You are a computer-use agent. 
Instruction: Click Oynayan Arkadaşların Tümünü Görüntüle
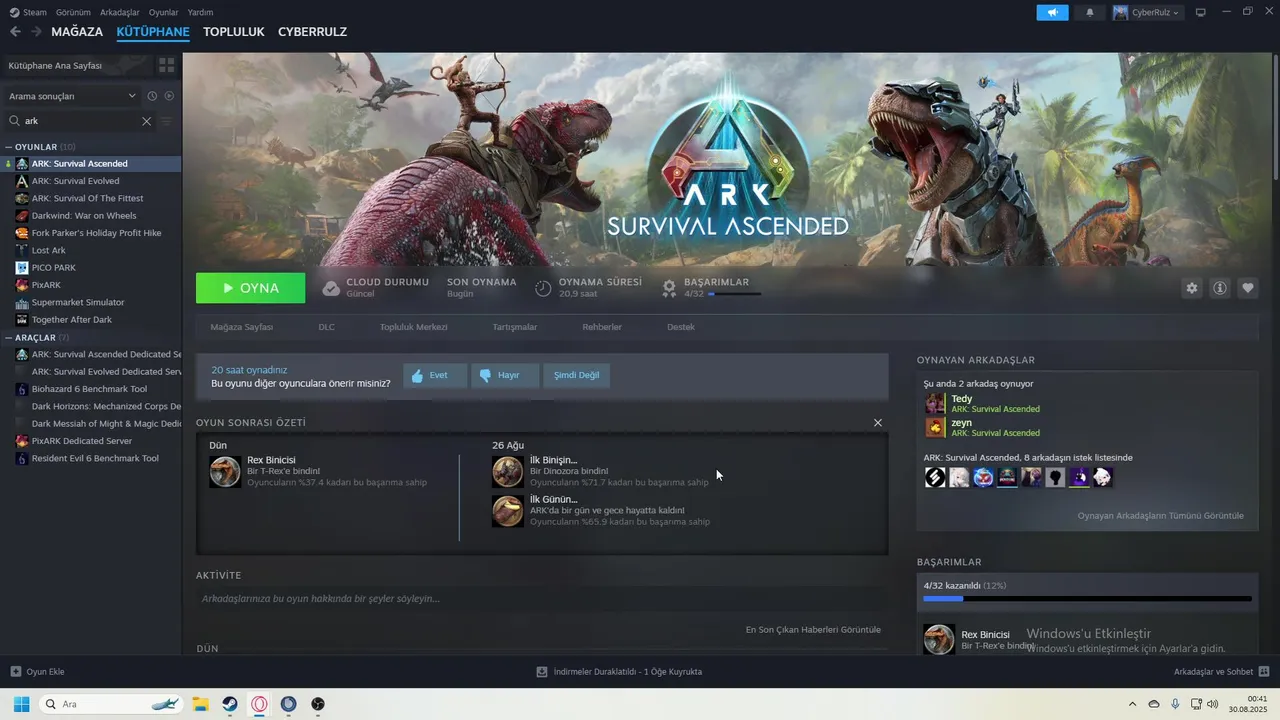pos(1160,516)
